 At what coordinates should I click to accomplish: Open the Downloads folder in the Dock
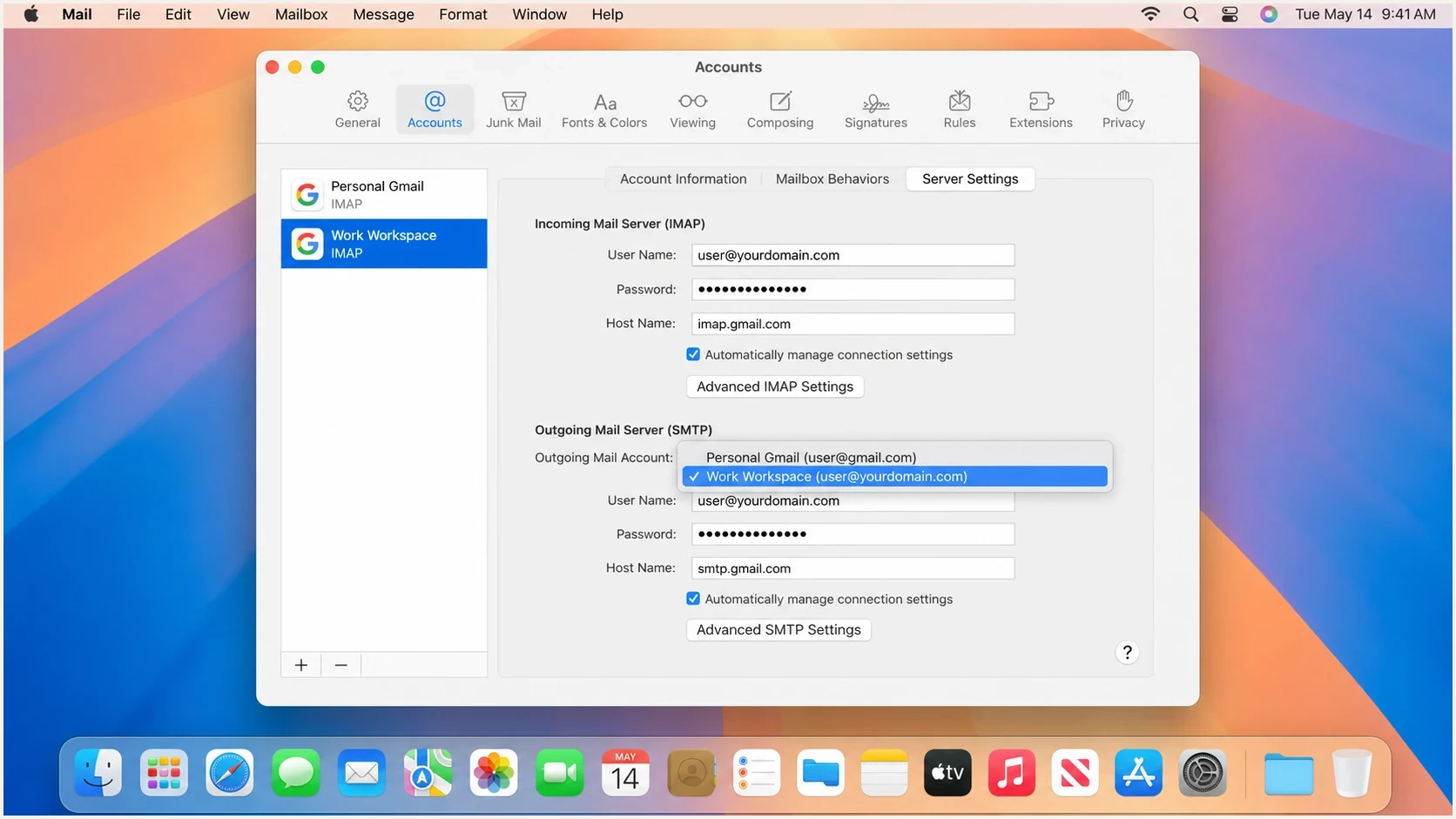(1289, 773)
